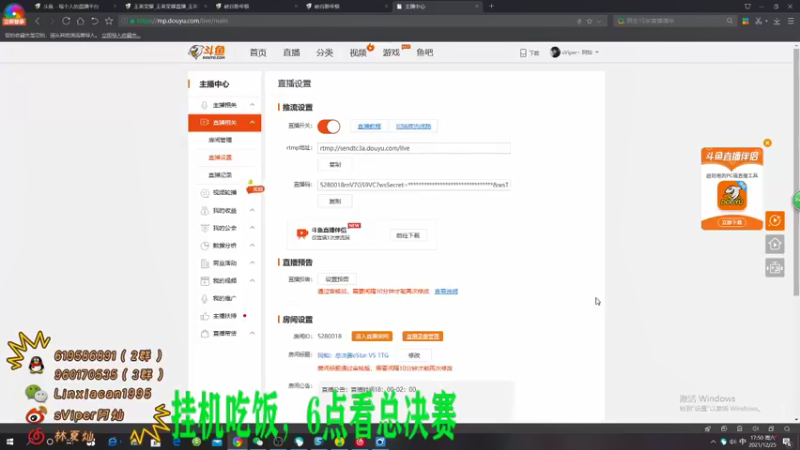Click the 数据分析 chart icon
This screenshot has width=800, height=450.
coord(204,245)
